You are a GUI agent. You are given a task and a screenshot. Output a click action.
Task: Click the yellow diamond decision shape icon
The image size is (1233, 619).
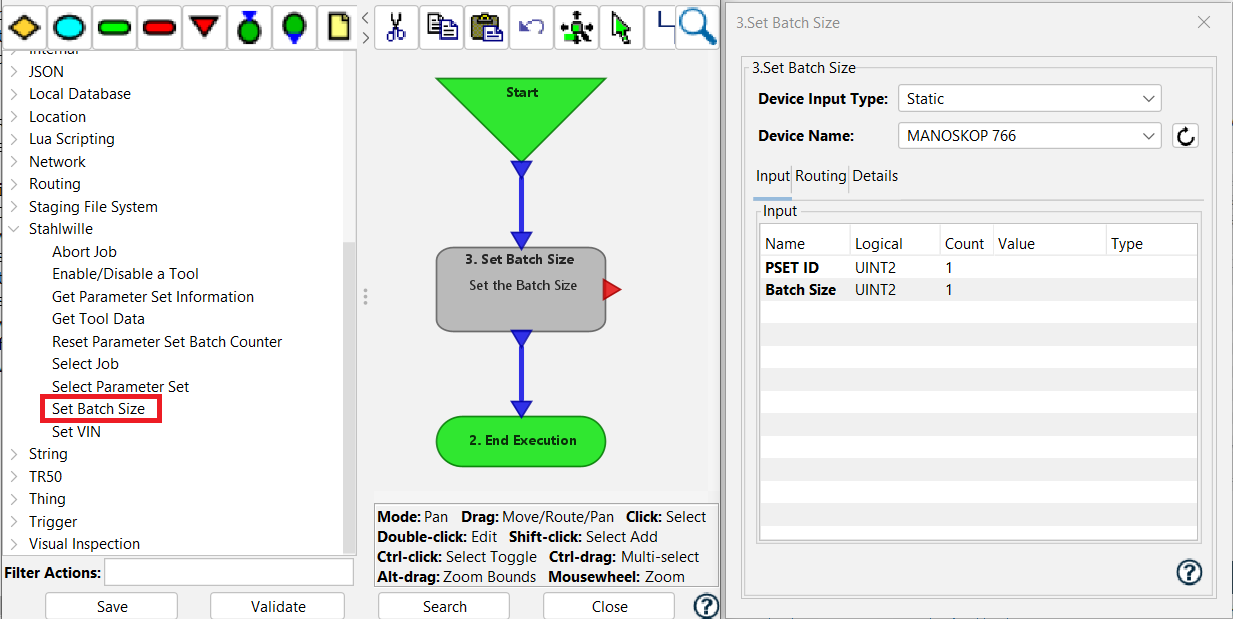point(24,26)
